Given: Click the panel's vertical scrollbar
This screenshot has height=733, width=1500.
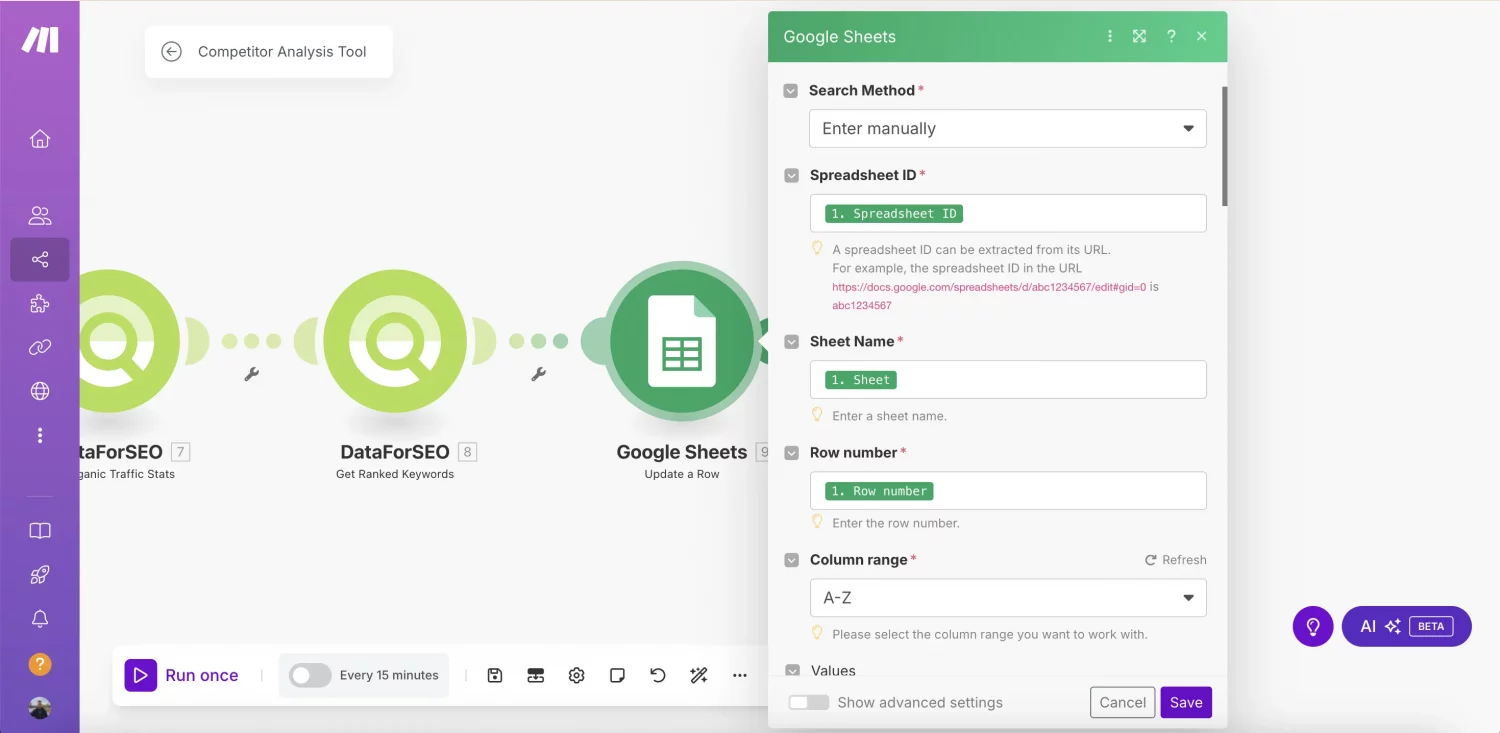Looking at the screenshot, I should pyautogui.click(x=1224, y=147).
